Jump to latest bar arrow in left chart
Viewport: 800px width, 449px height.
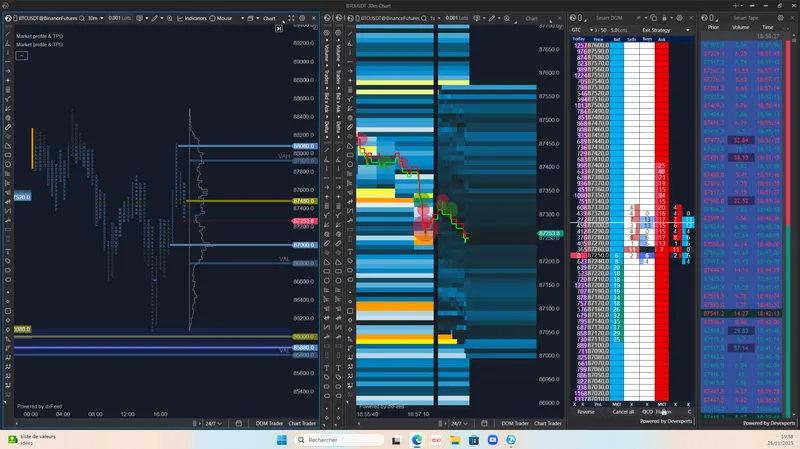[279, 29]
